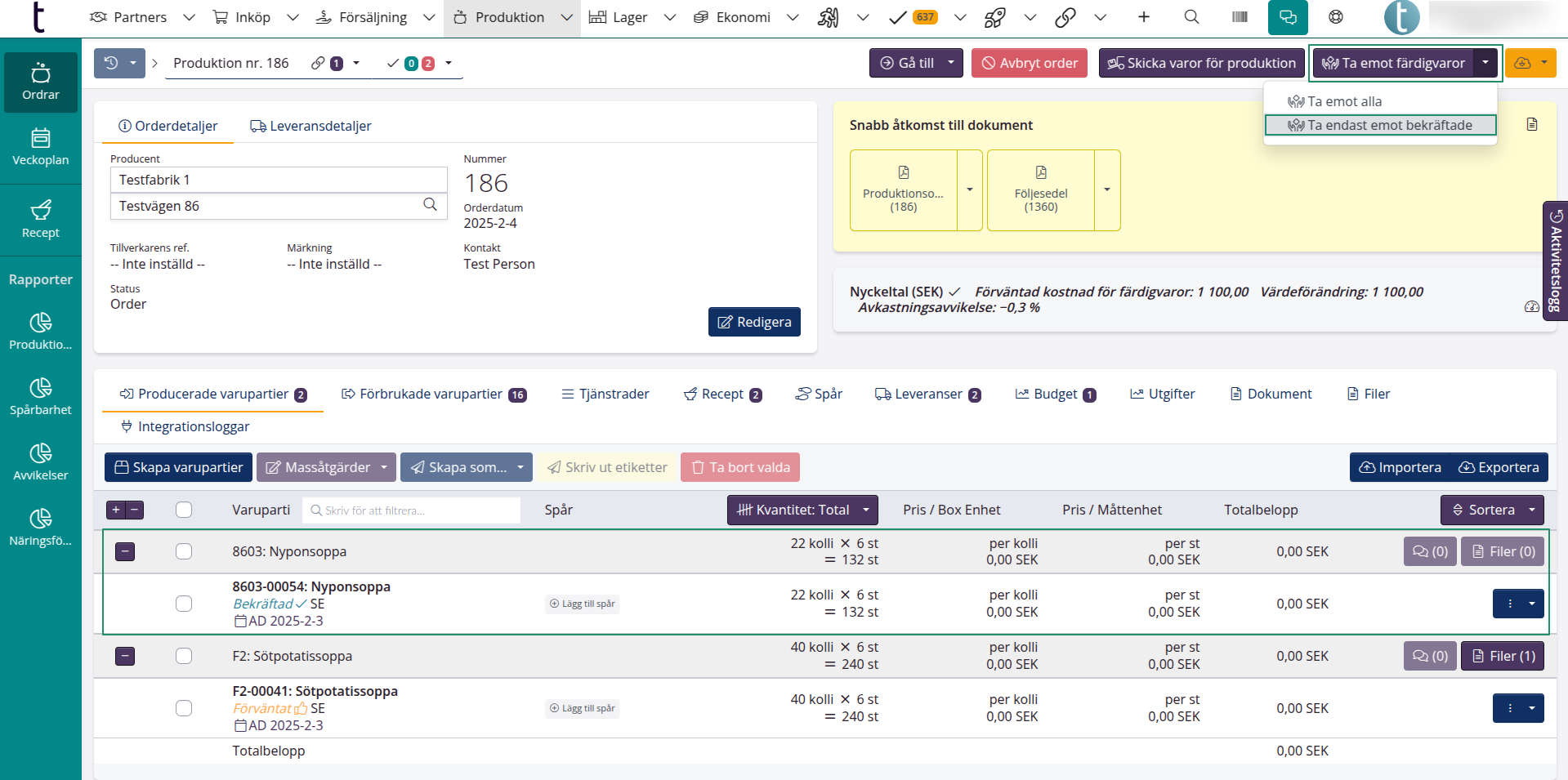Open the Sortera dropdown
Image resolution: width=1568 pixels, height=780 pixels.
[x=1491, y=510]
